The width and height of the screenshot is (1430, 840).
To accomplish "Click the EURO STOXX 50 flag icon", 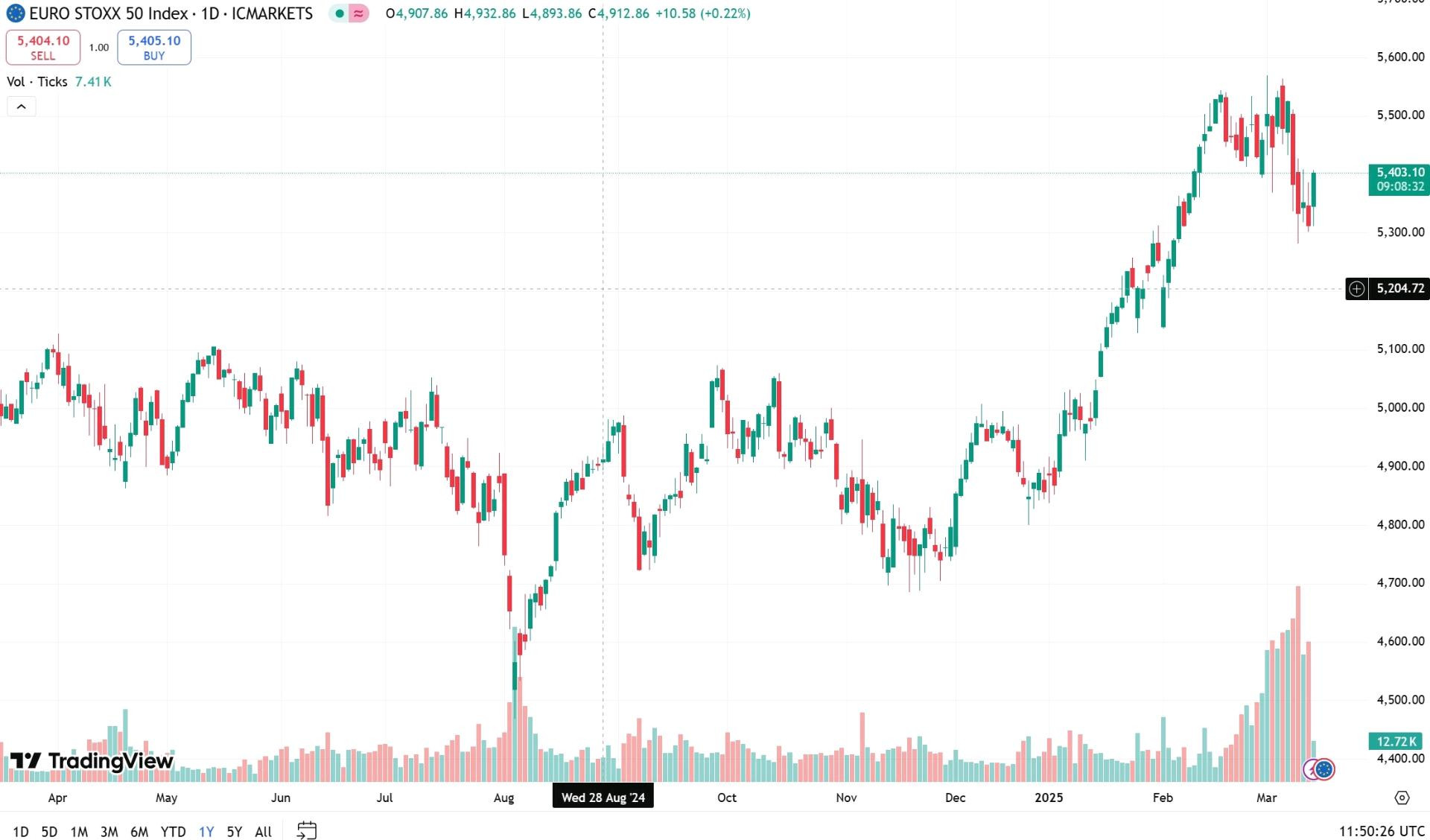I will (x=16, y=13).
